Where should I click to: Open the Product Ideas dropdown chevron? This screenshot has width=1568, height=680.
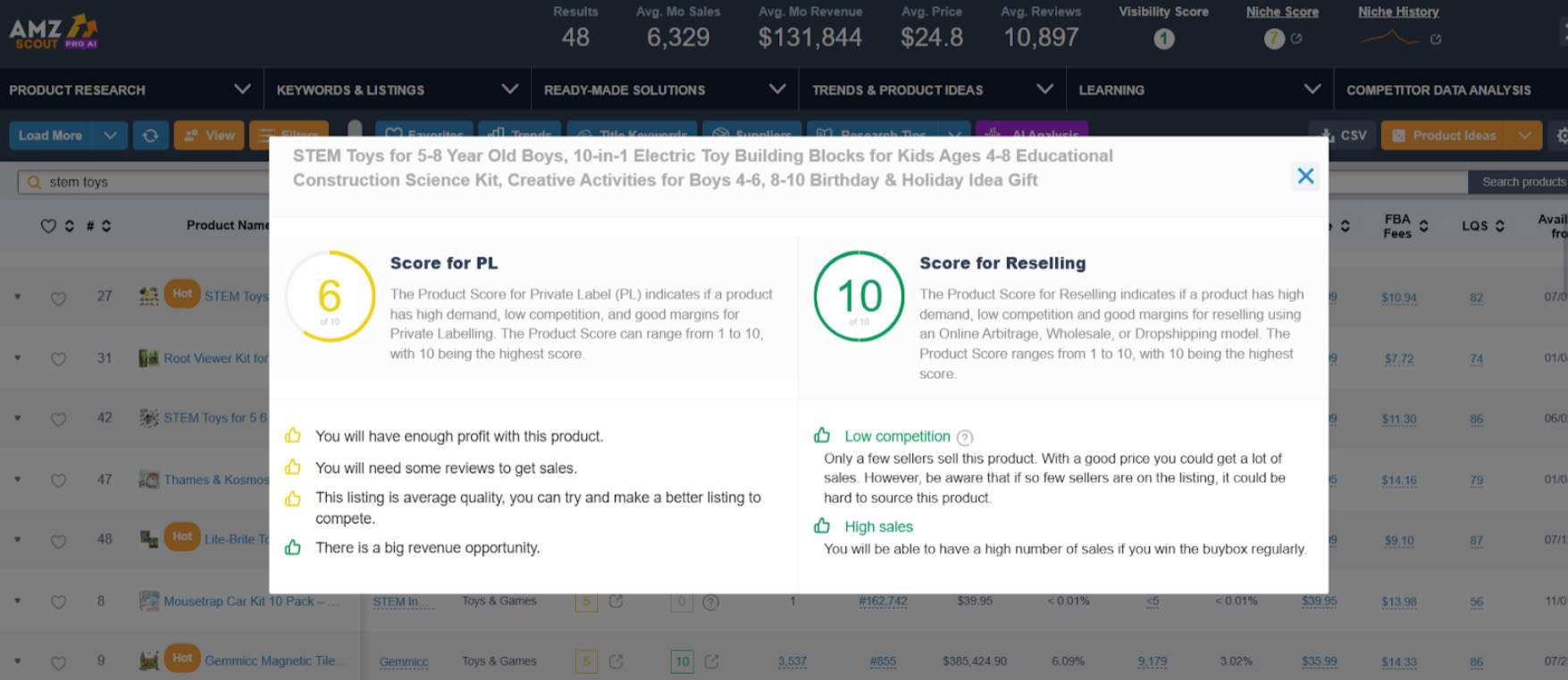tap(1526, 135)
